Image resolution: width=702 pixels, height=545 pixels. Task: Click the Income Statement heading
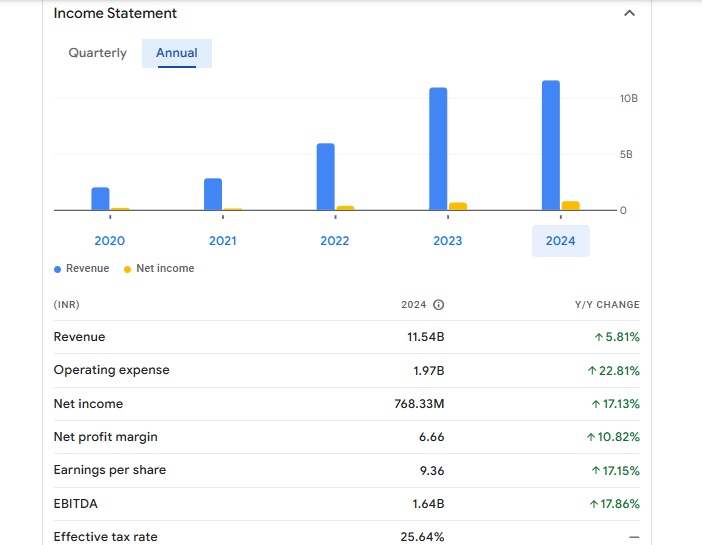(x=115, y=13)
